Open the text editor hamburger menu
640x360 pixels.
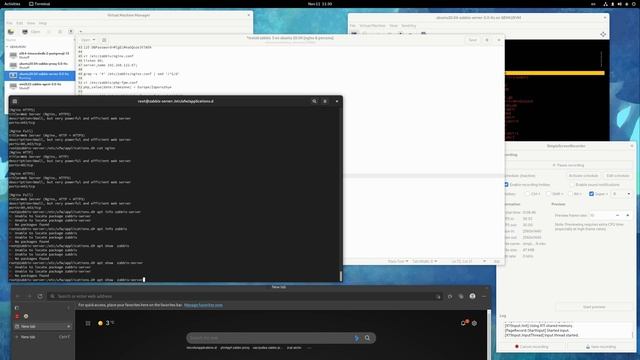click(487, 40)
